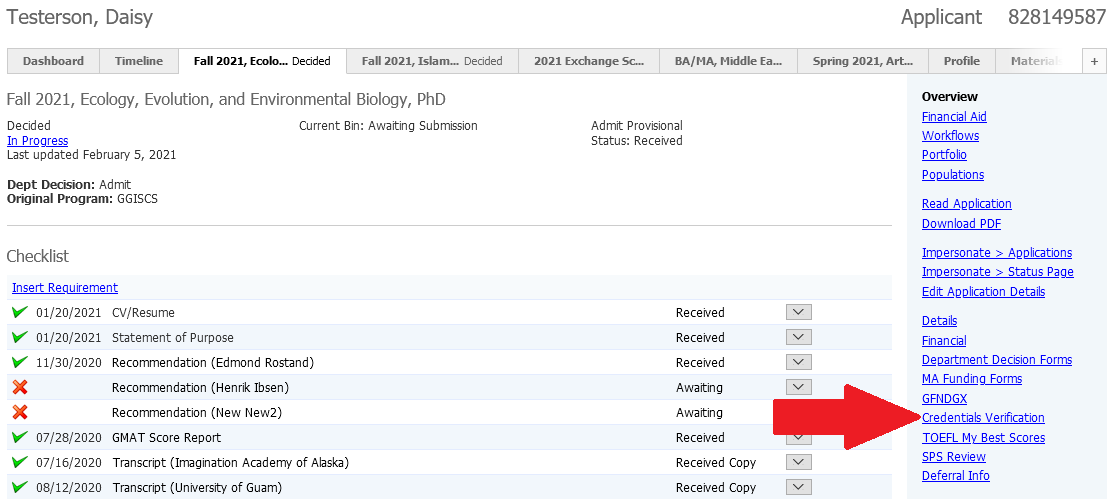Open the plus tab to add new
Screen dimensions: 1117x499
tap(1094, 61)
